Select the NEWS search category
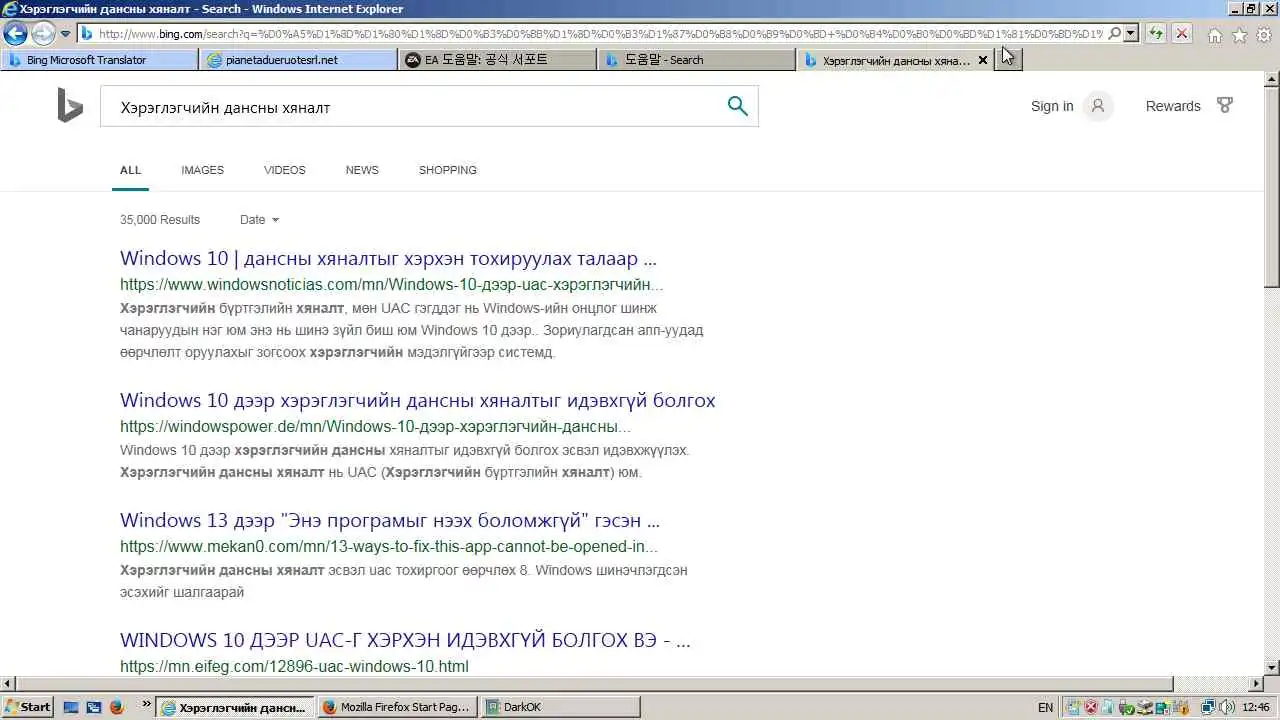 362,170
